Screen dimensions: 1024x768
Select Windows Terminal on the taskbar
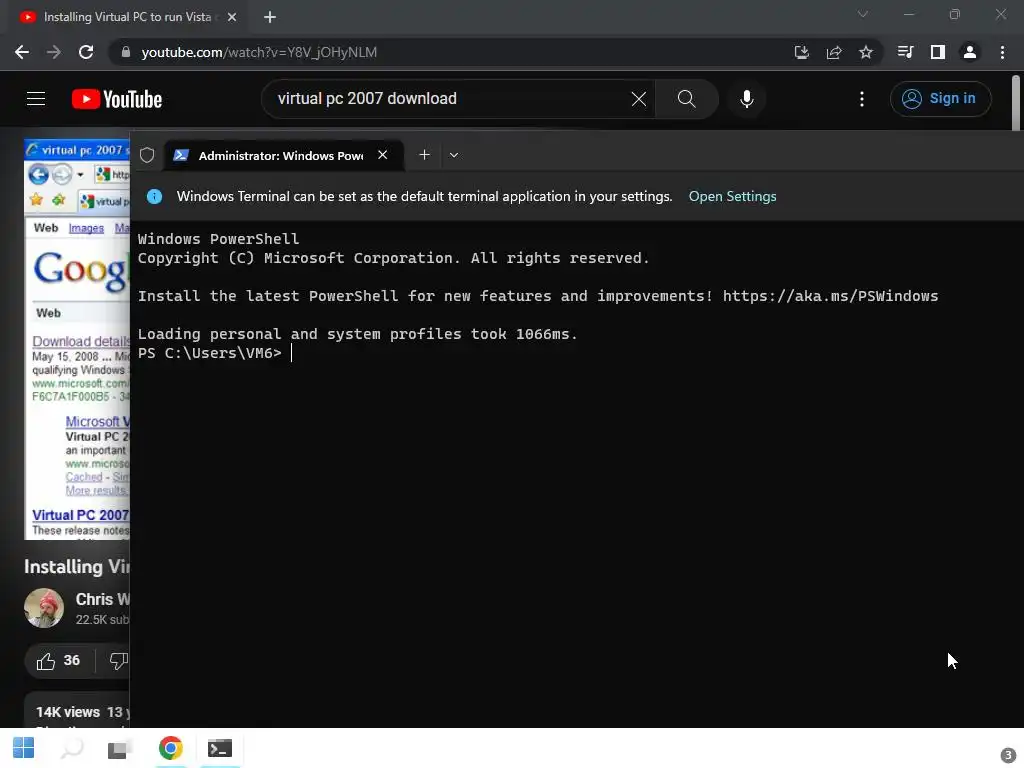220,748
